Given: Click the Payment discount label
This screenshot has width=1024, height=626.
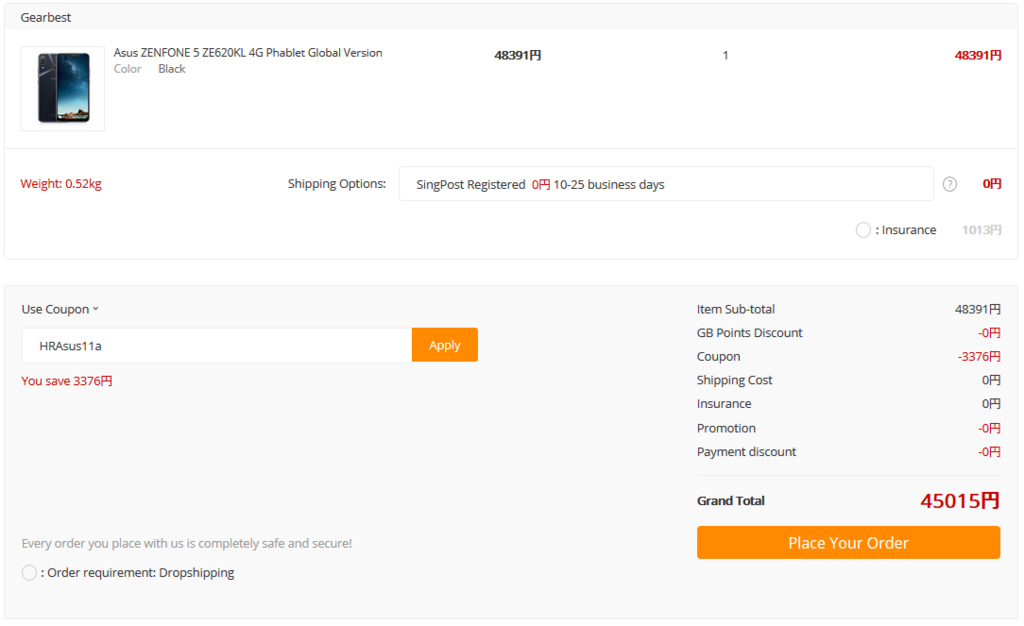Looking at the screenshot, I should (x=746, y=452).
